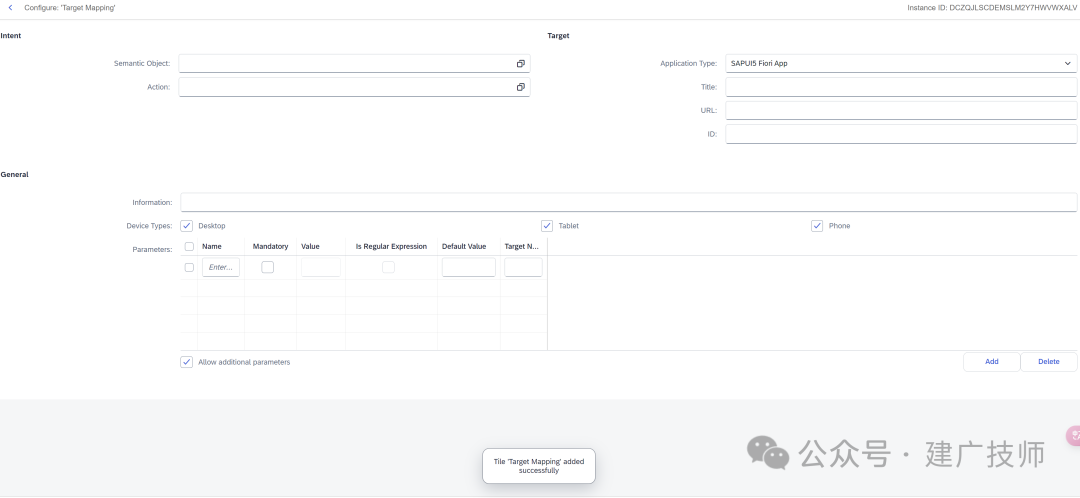Select the first parameter row checkbox

coord(189,267)
